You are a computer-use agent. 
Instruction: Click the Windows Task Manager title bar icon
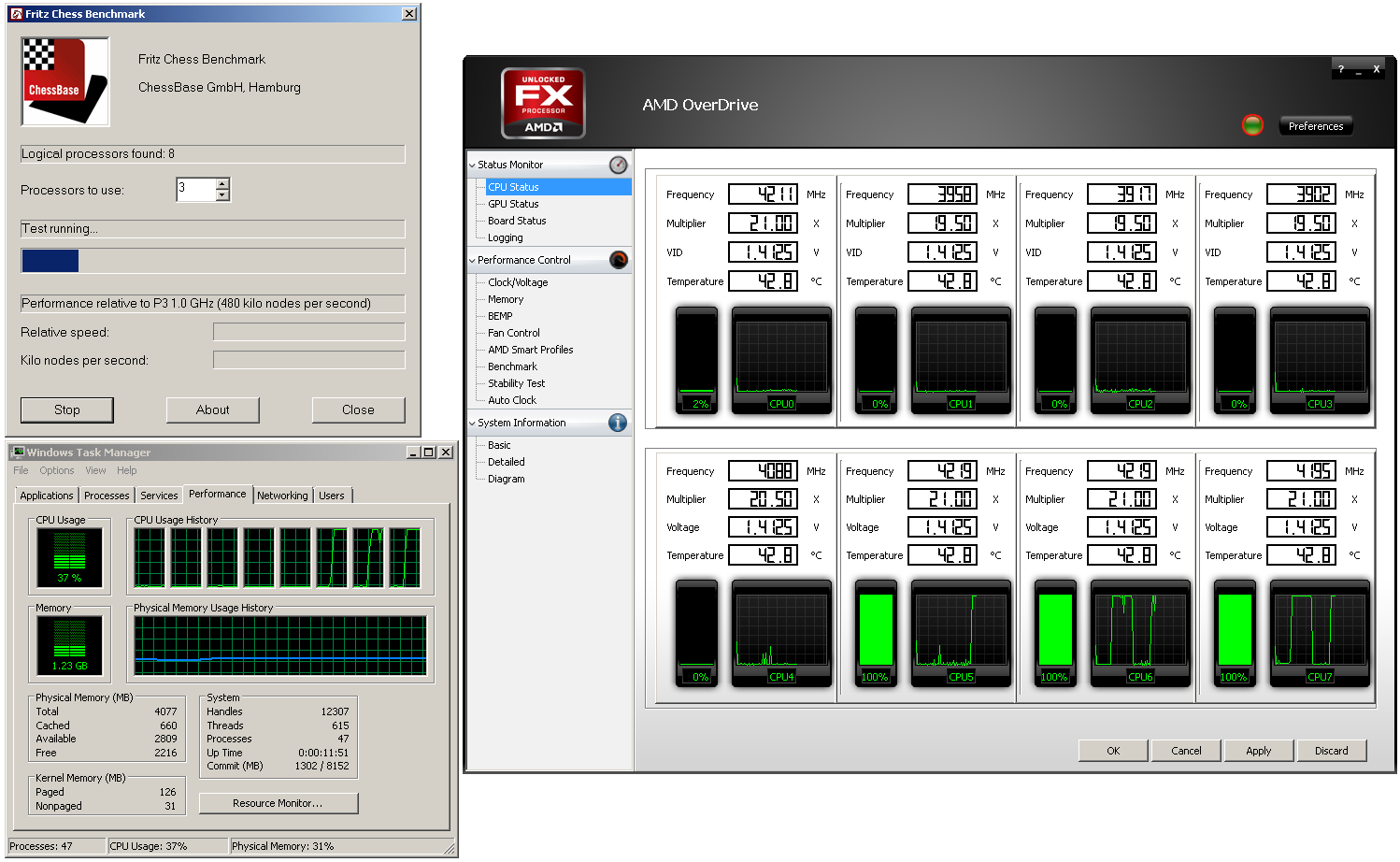coord(18,453)
